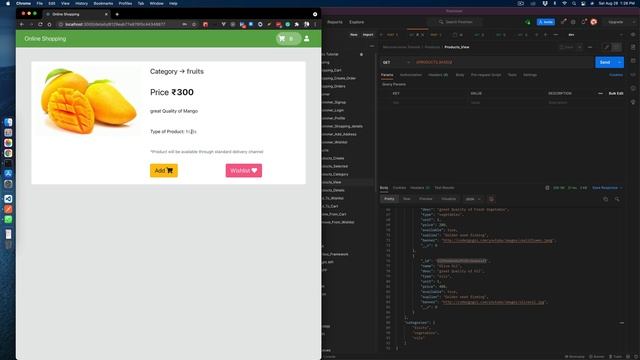Open the History menu

pyautogui.click(x=81, y=3)
